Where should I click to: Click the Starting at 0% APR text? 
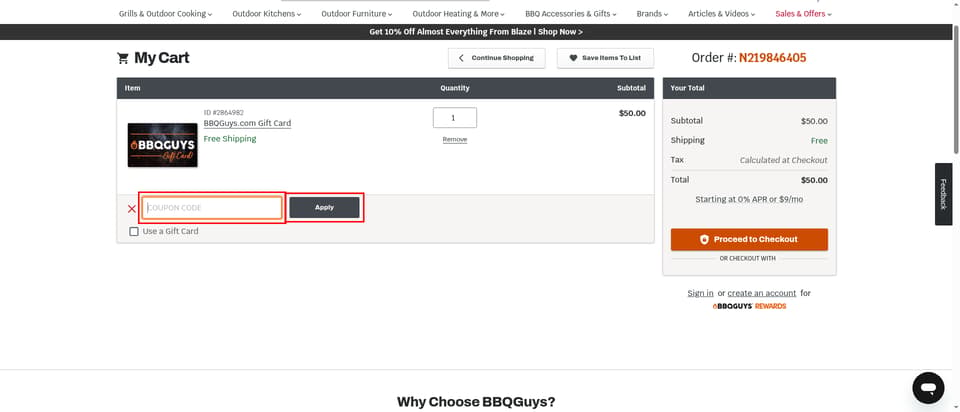pyautogui.click(x=749, y=200)
